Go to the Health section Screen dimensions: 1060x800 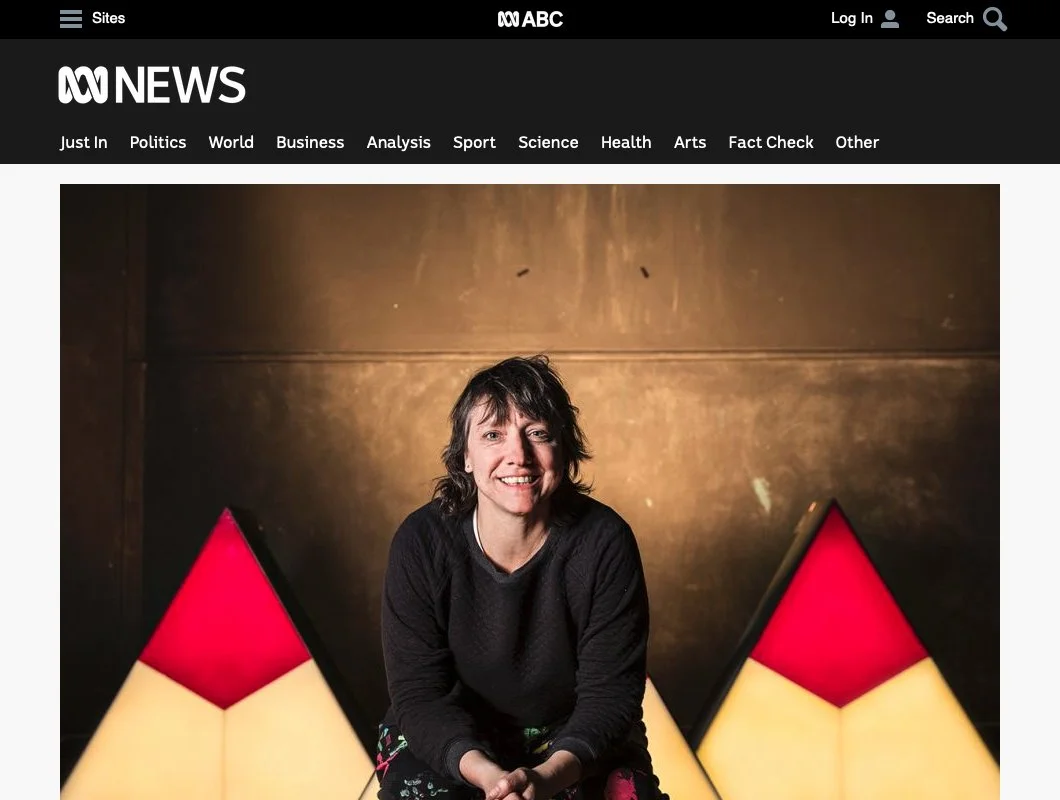(626, 142)
